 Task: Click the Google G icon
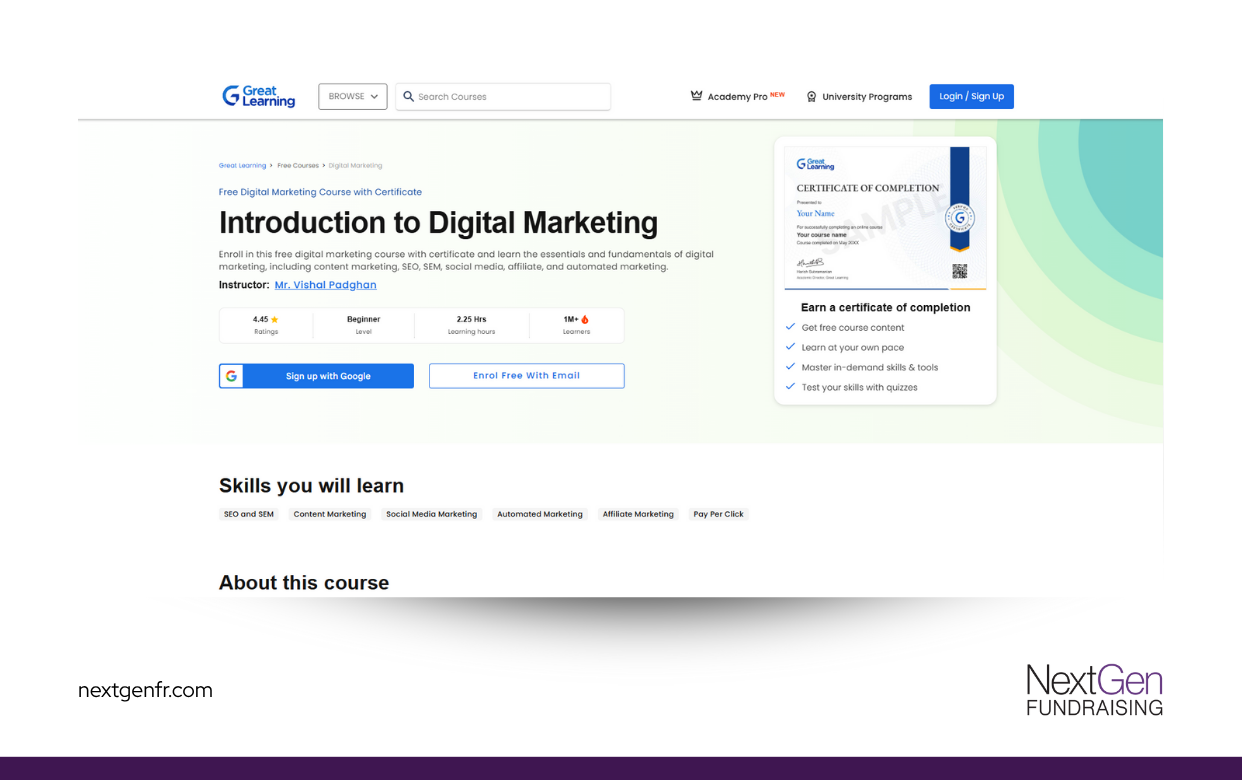pos(231,376)
